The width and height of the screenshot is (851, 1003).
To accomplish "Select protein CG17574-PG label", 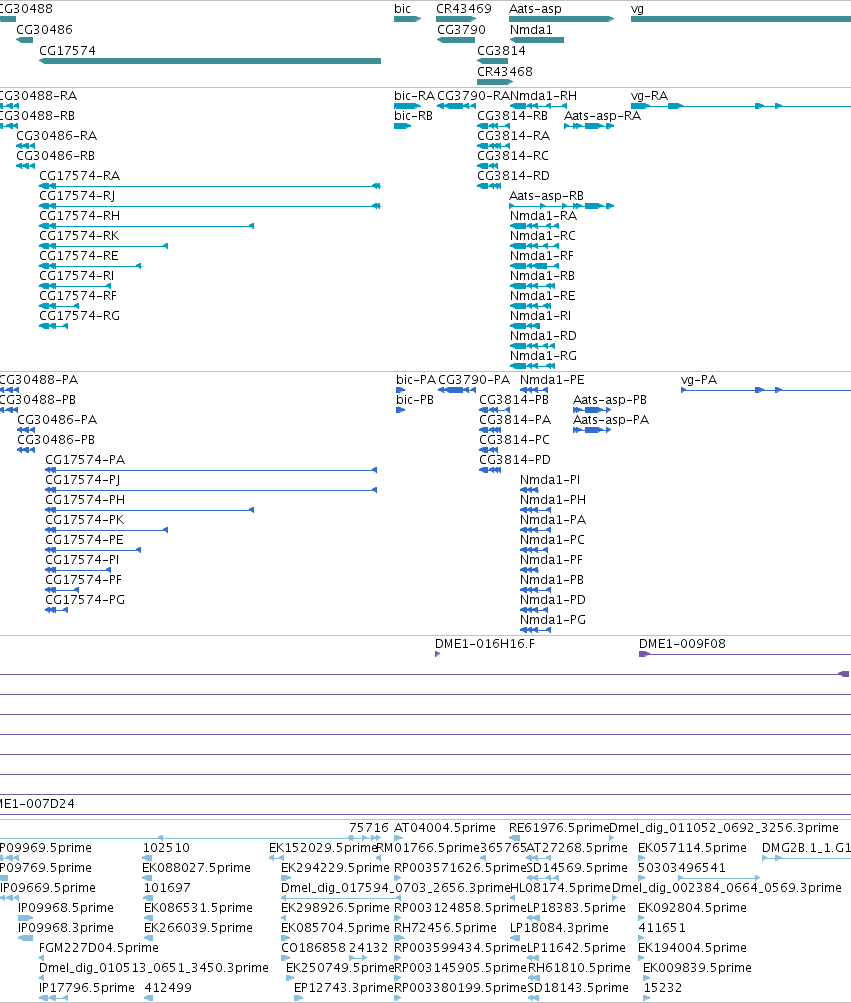I will [x=85, y=600].
